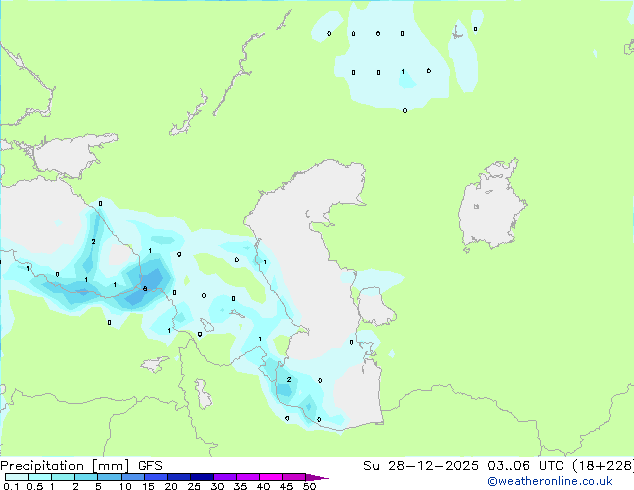Select the 40–45 mm magenta legend swatch

point(271,477)
